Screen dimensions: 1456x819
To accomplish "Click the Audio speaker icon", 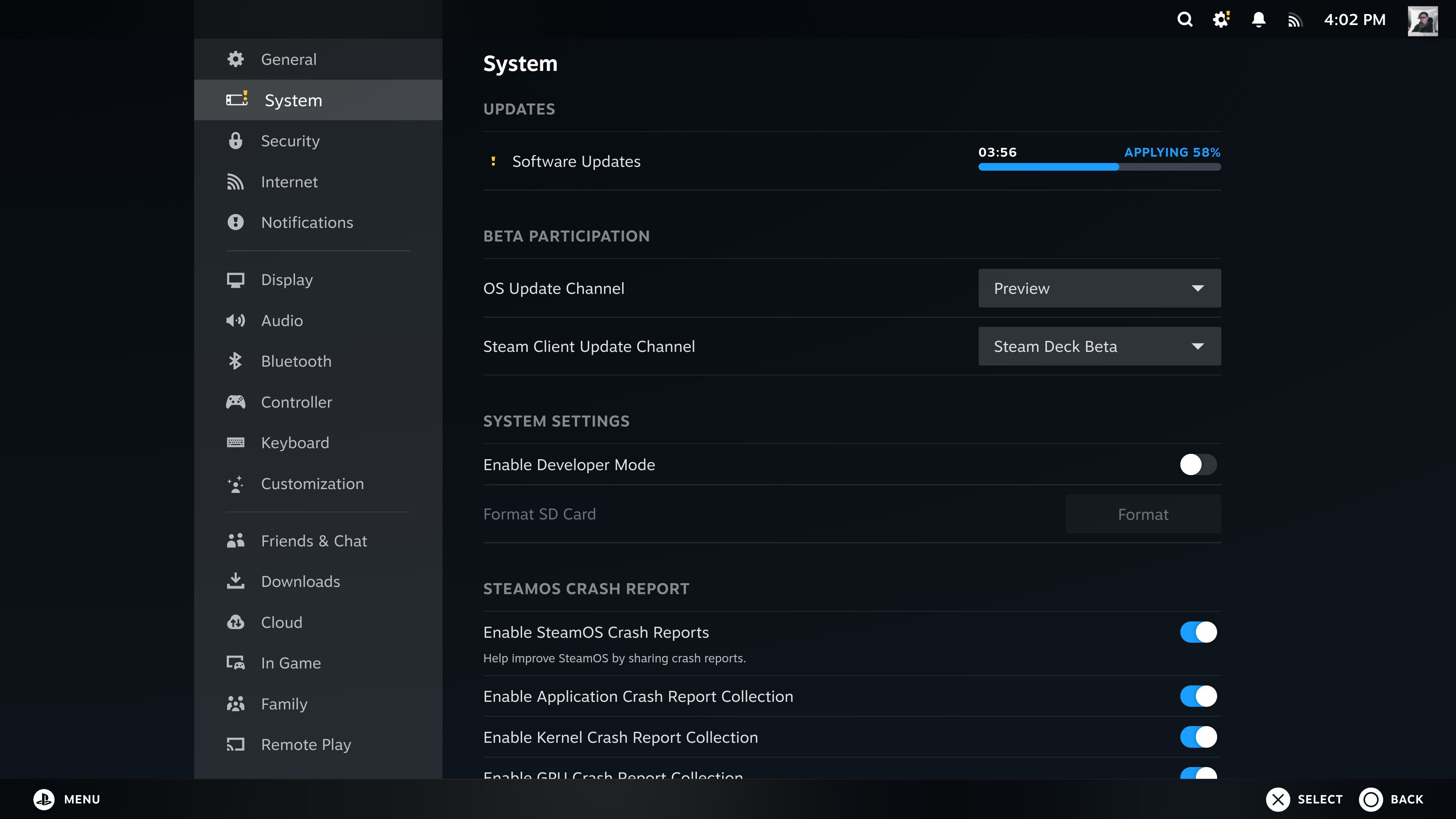I will 235,320.
